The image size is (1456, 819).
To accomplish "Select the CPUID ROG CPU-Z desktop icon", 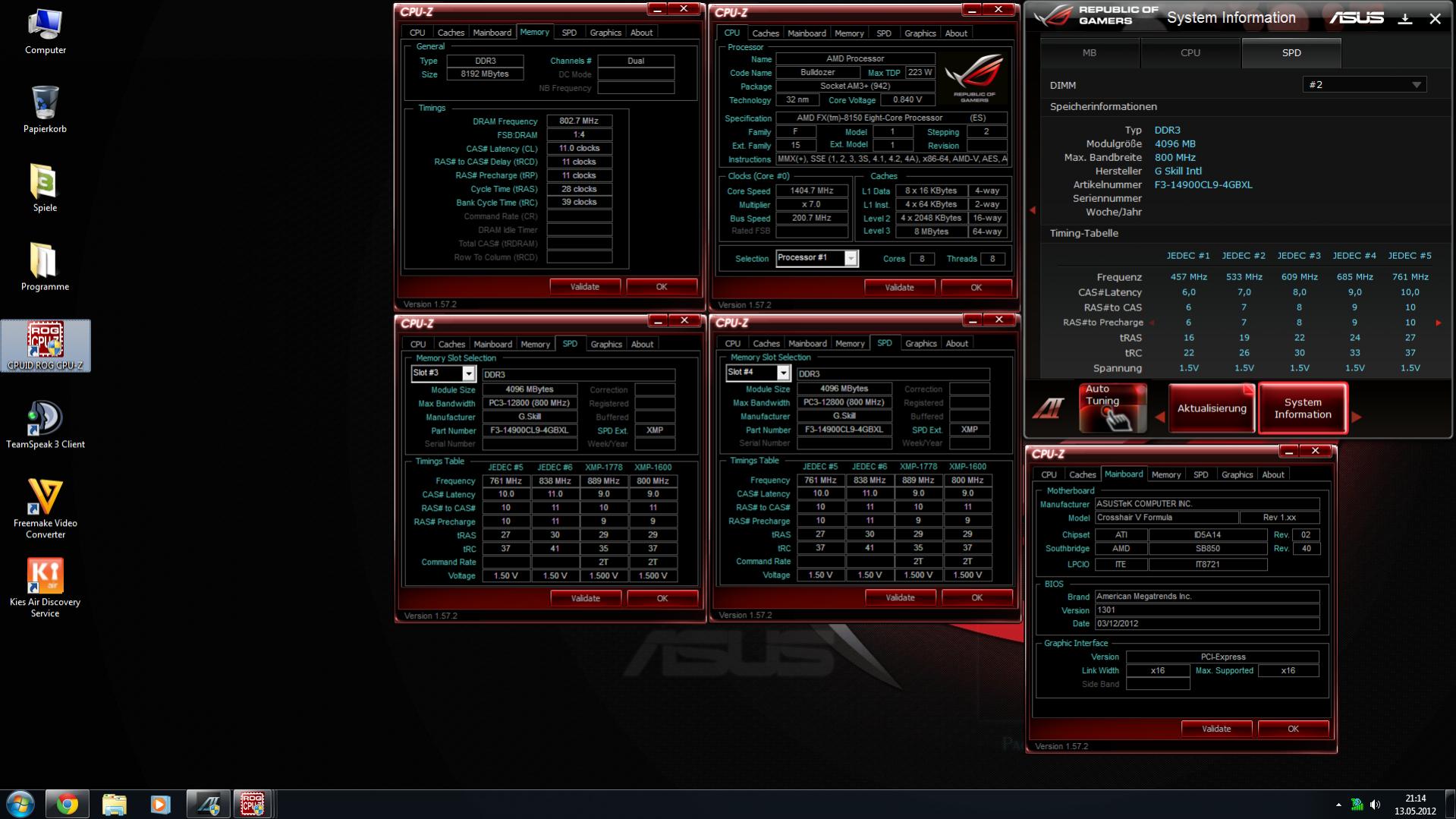I will (46, 346).
